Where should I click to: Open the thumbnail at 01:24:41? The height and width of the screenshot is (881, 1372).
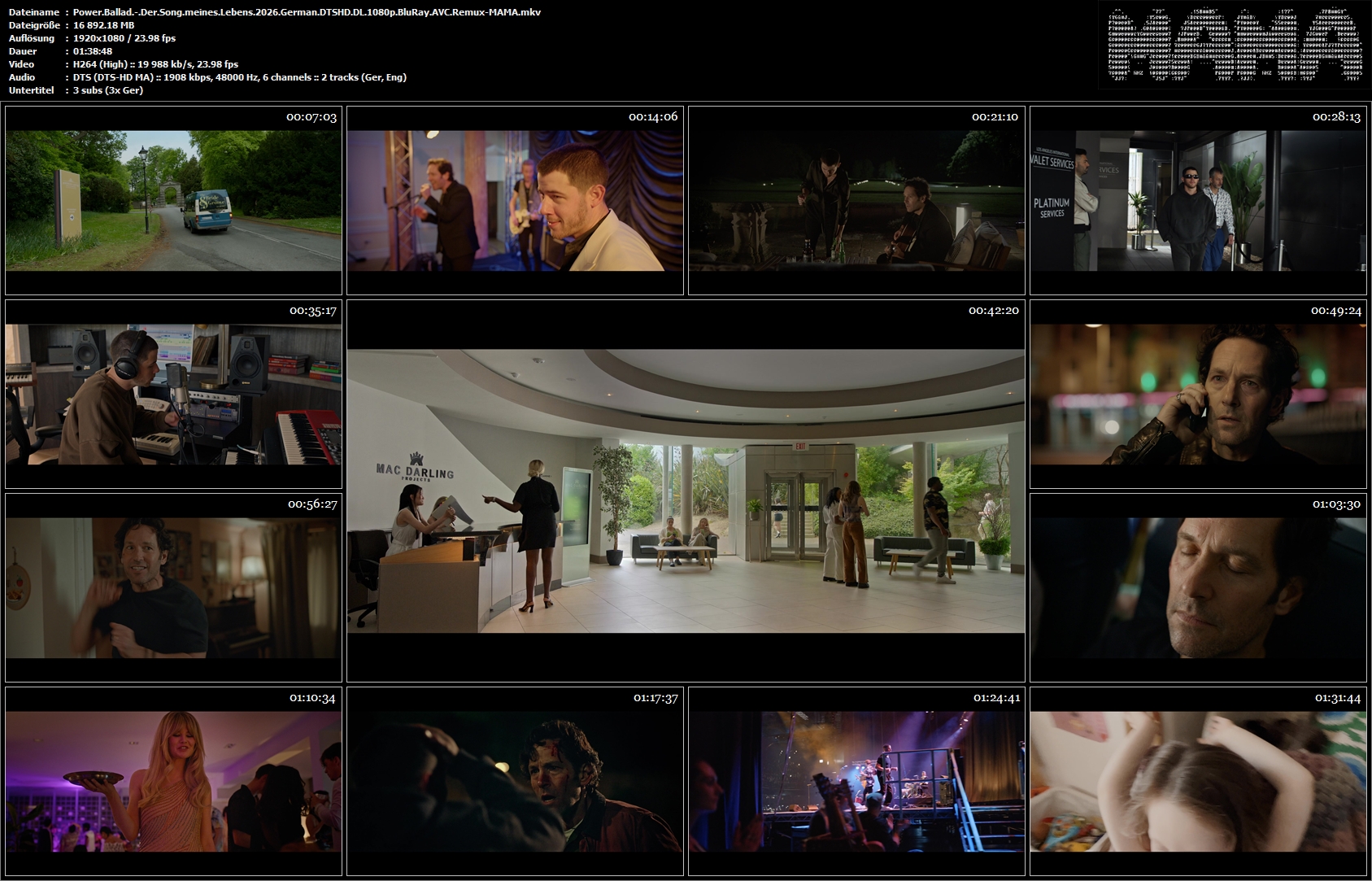point(856,781)
